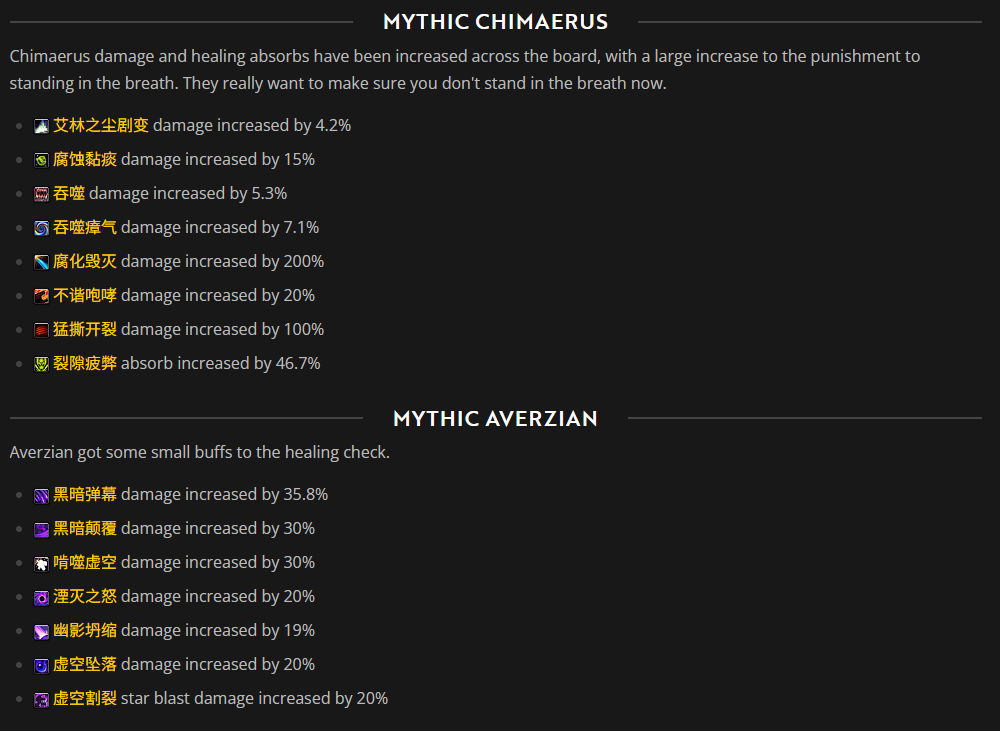Image resolution: width=1000 pixels, height=731 pixels.
Task: Open the 幽影坍缩 spell link
Action: pyautogui.click(x=85, y=630)
